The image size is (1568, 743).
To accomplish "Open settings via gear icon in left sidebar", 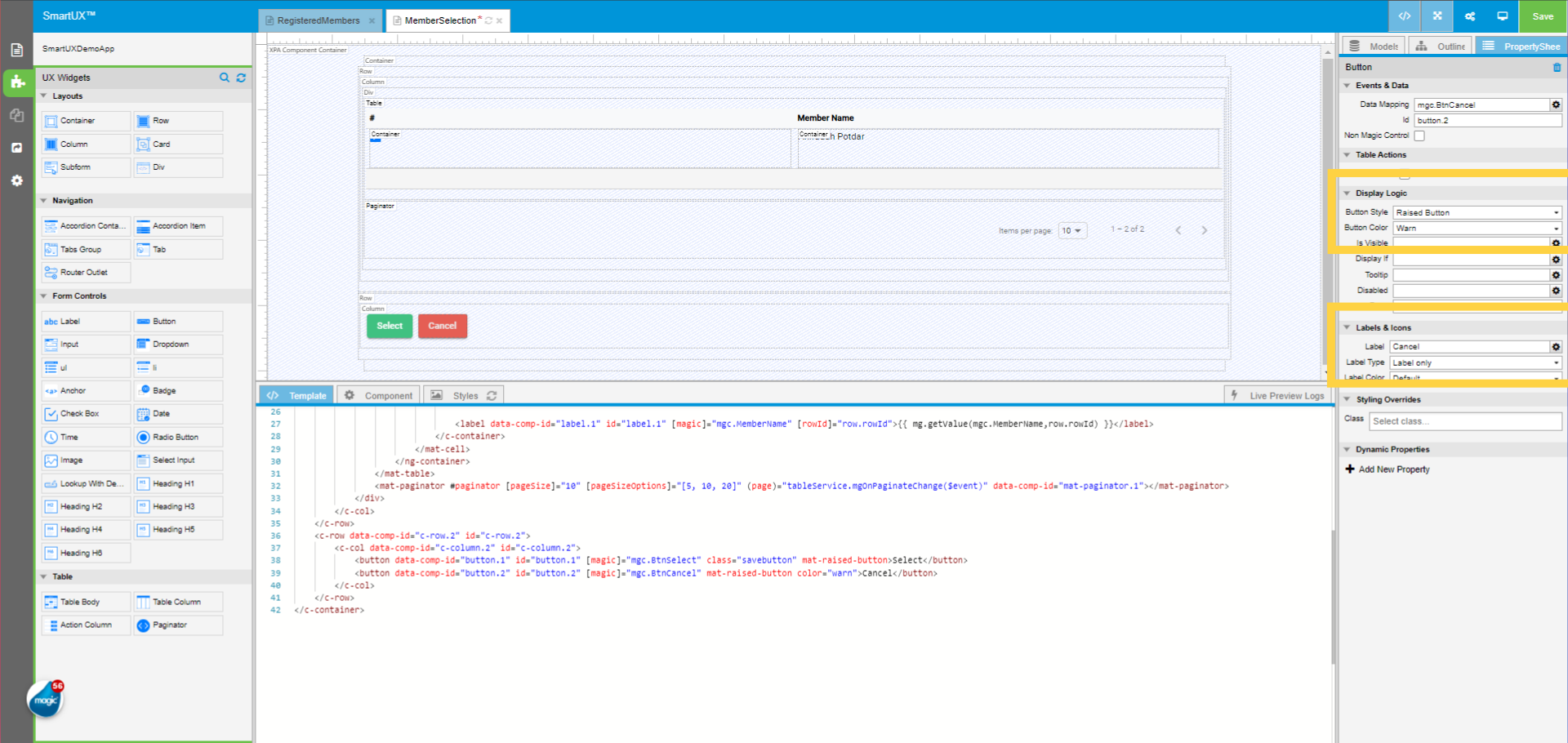I will pyautogui.click(x=16, y=180).
